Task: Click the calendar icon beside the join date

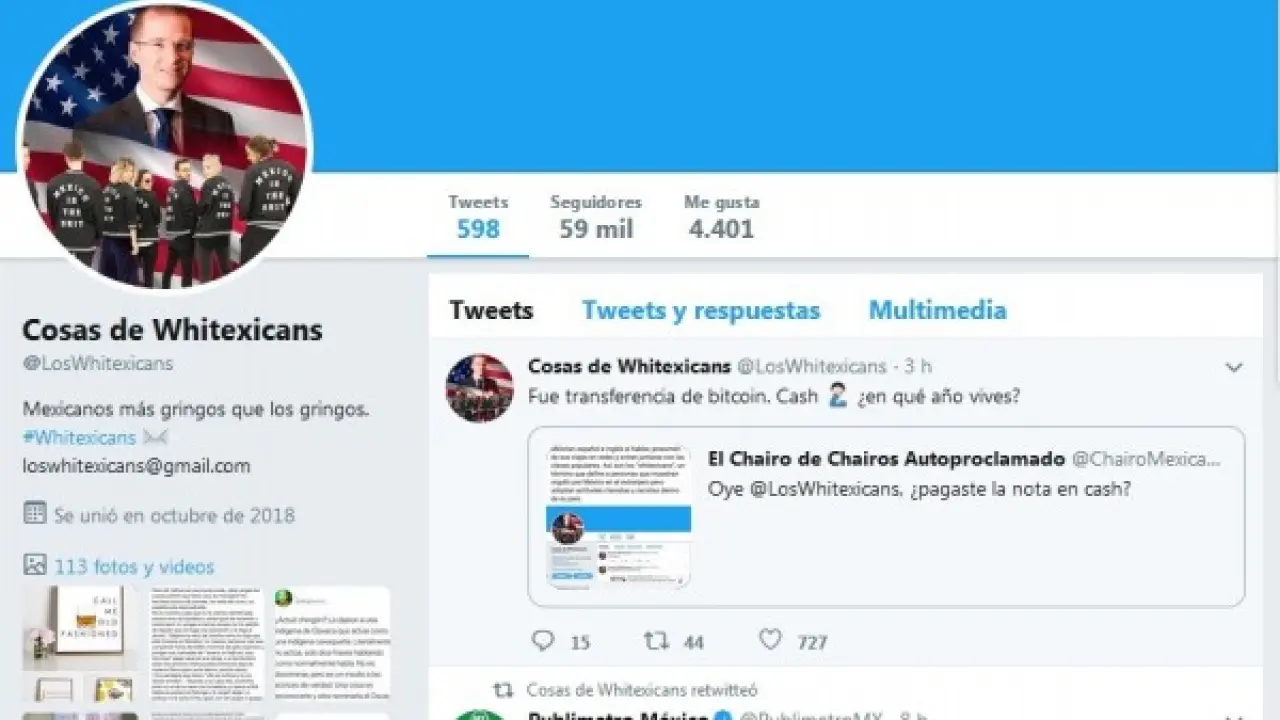Action: click(x=35, y=514)
